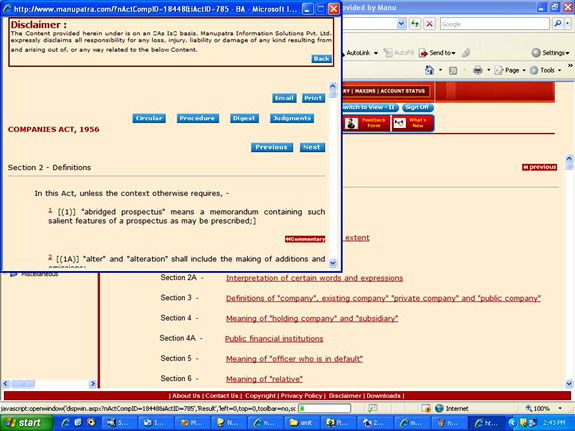Open the address bar history dropdown
Screen dimensions: 575x431
click(401, 24)
